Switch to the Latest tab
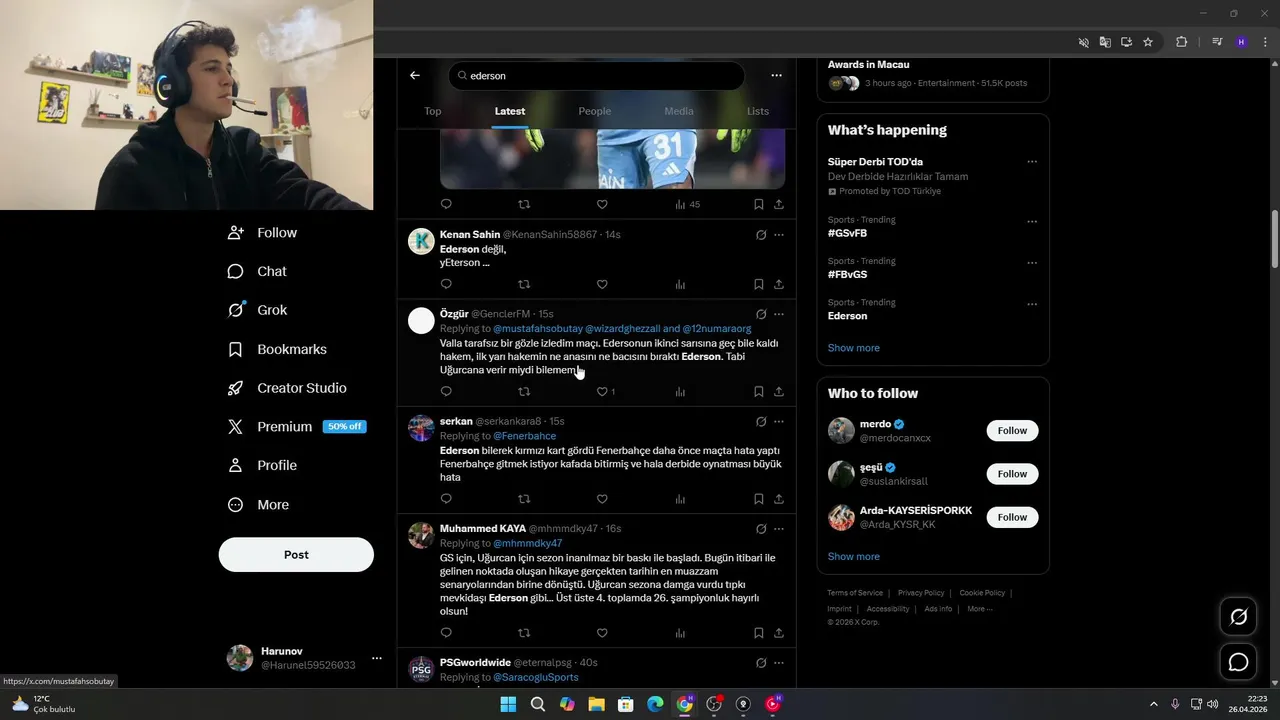The image size is (1280, 720). [x=510, y=111]
